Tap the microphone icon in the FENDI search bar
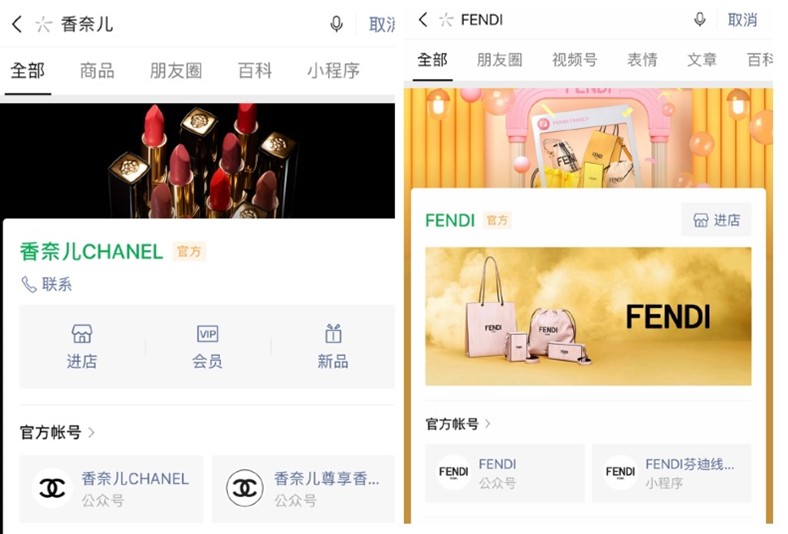Screen dimensions: 788x534 pos(699,20)
